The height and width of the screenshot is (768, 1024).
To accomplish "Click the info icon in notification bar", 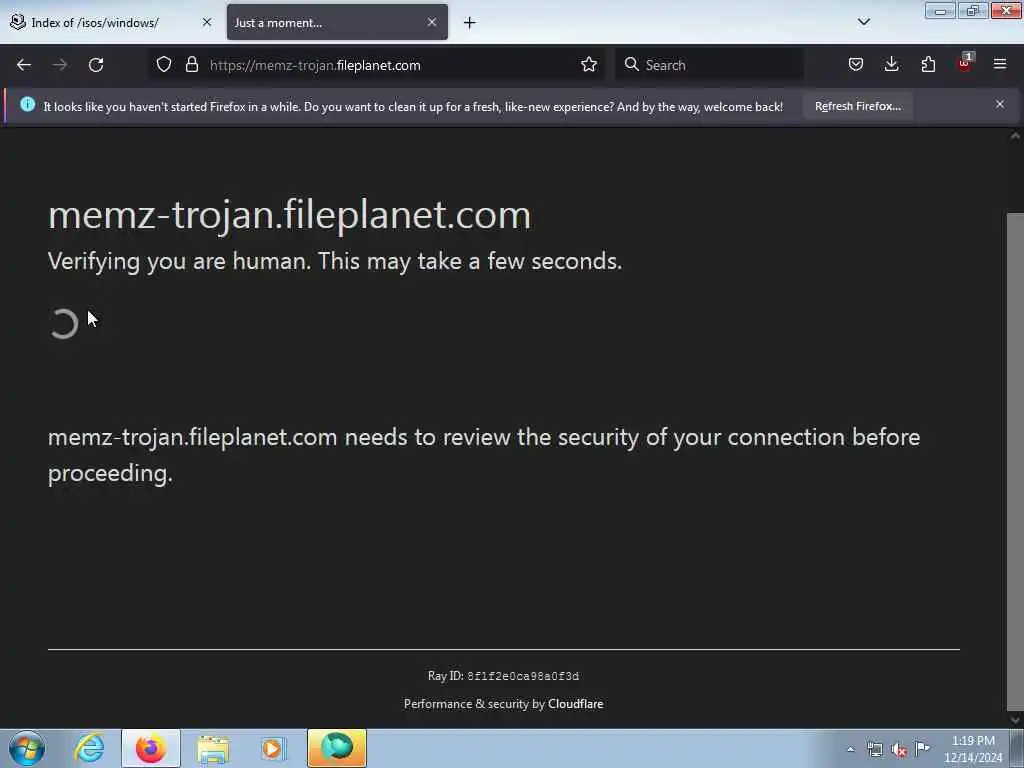I will 27,104.
